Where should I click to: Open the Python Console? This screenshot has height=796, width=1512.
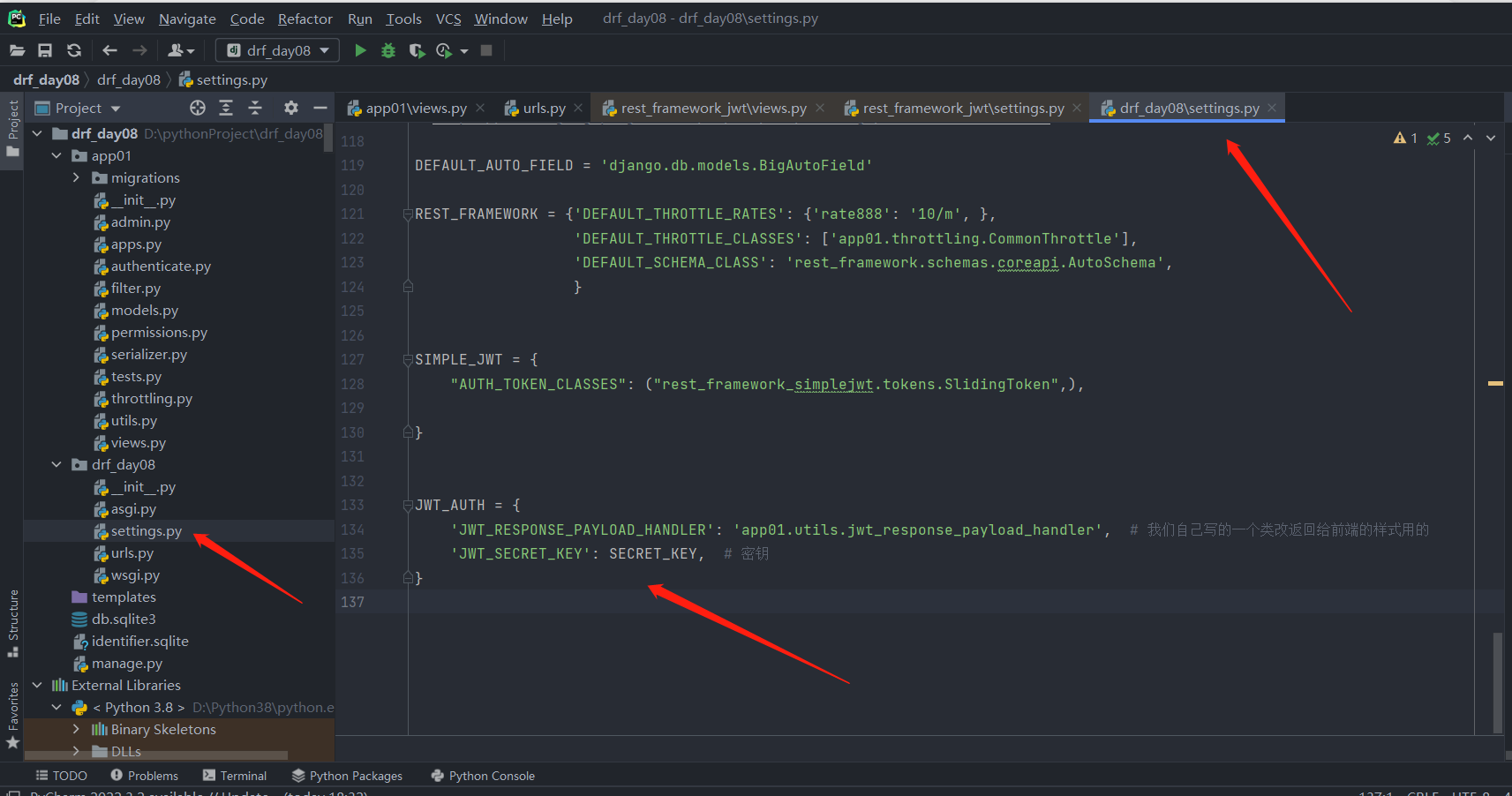click(x=483, y=776)
